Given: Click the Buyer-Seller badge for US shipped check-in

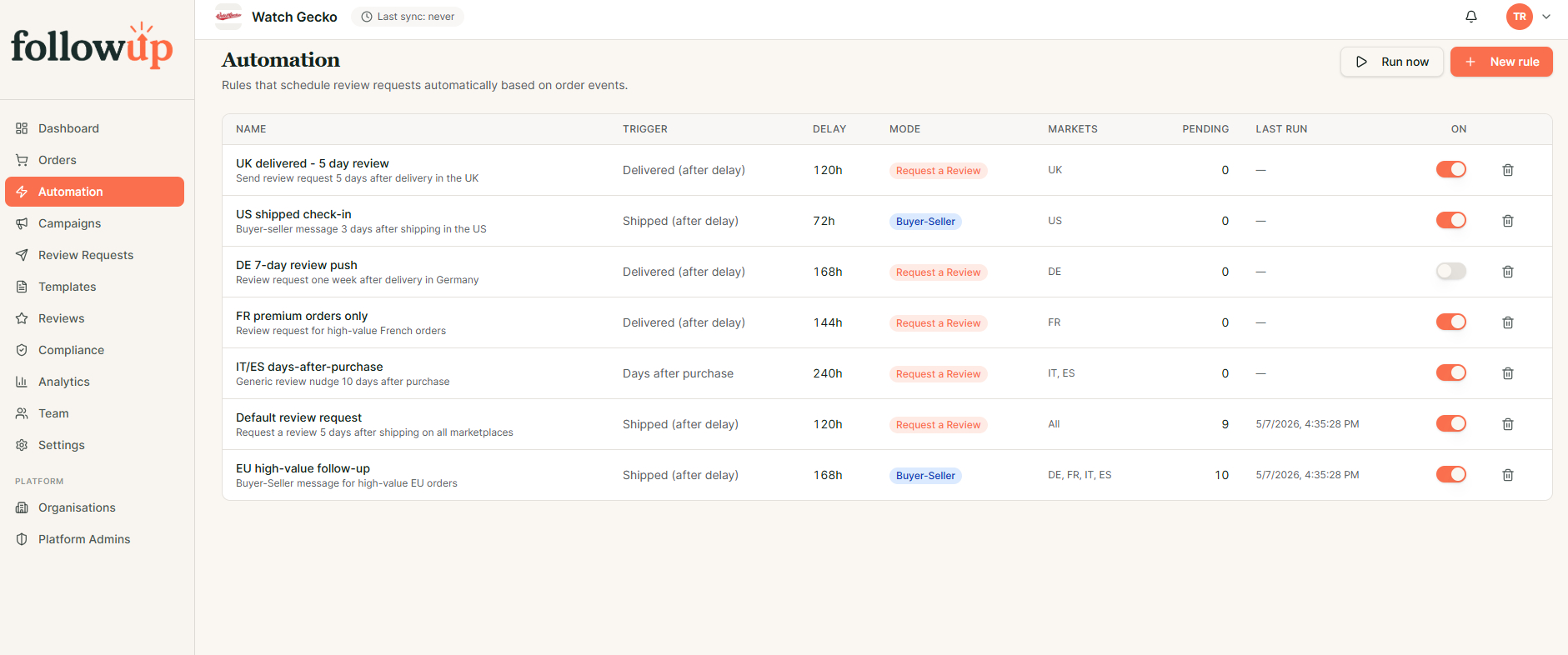Looking at the screenshot, I should (x=925, y=222).
